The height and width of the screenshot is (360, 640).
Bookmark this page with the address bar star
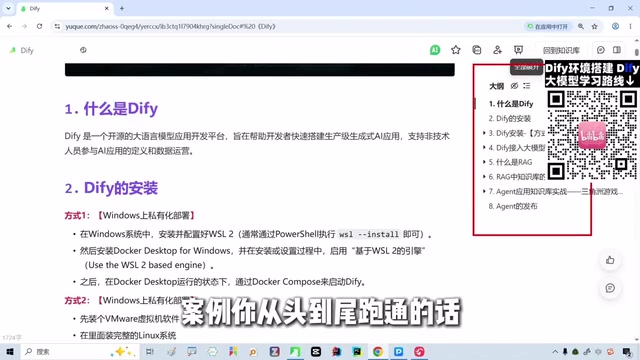pyautogui.click(x=595, y=26)
